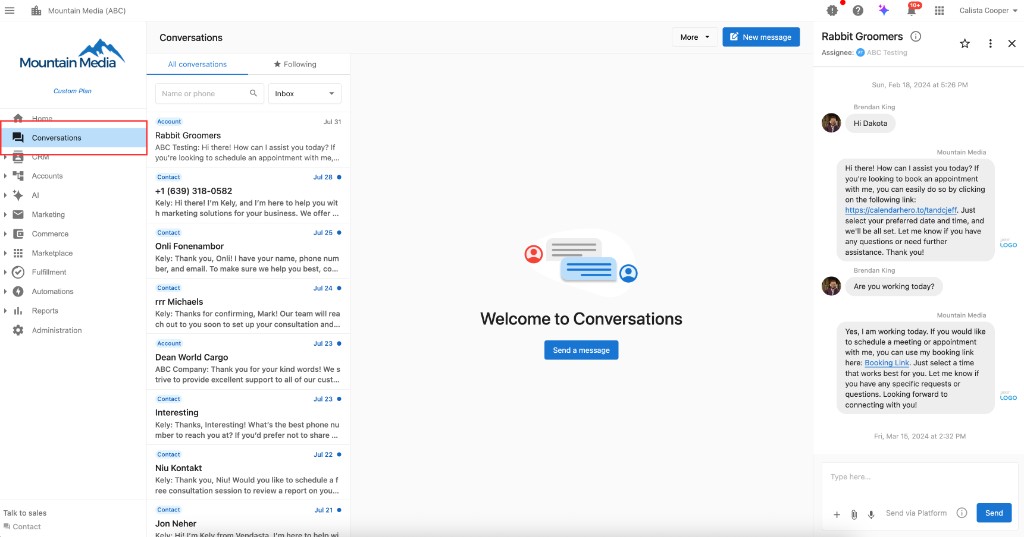Image resolution: width=1024 pixels, height=537 pixels.
Task: Click the Name or phone search field
Action: (x=209, y=93)
